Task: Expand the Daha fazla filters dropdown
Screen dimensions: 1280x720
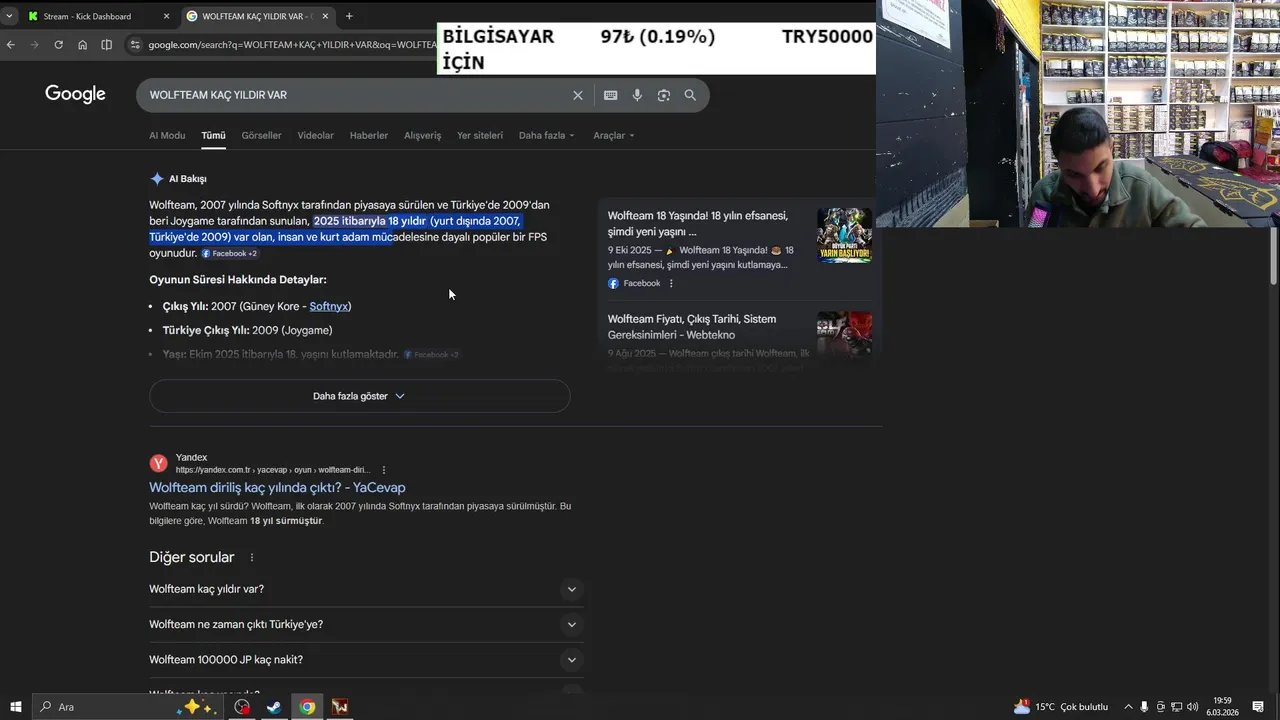Action: (546, 135)
